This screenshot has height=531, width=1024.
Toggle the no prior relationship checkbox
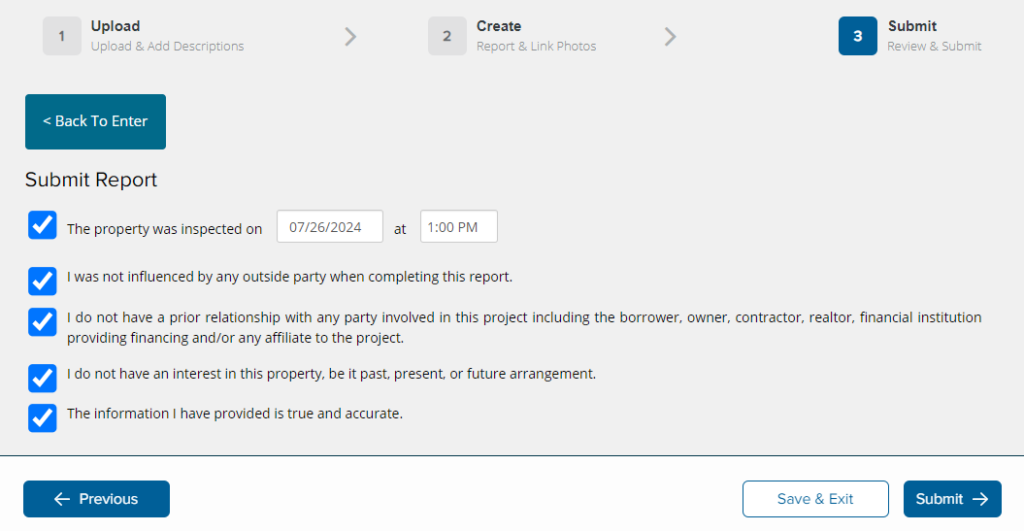(x=42, y=322)
